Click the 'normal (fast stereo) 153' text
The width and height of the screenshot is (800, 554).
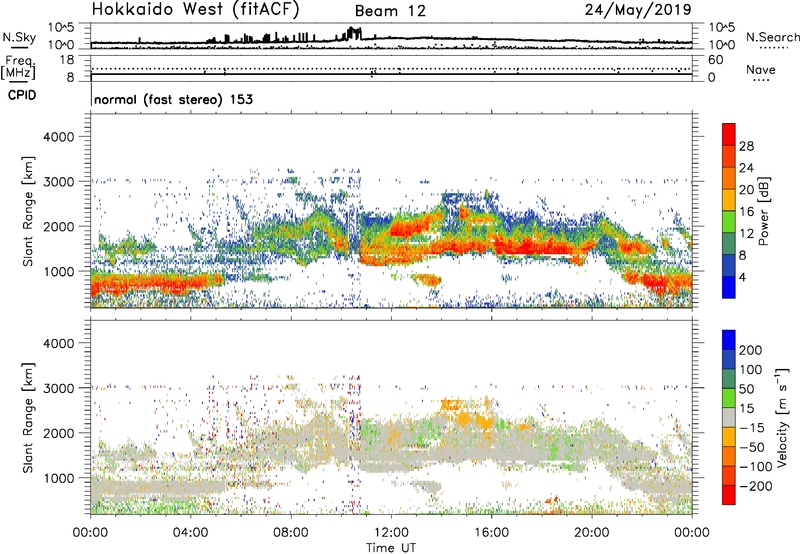pos(173,99)
